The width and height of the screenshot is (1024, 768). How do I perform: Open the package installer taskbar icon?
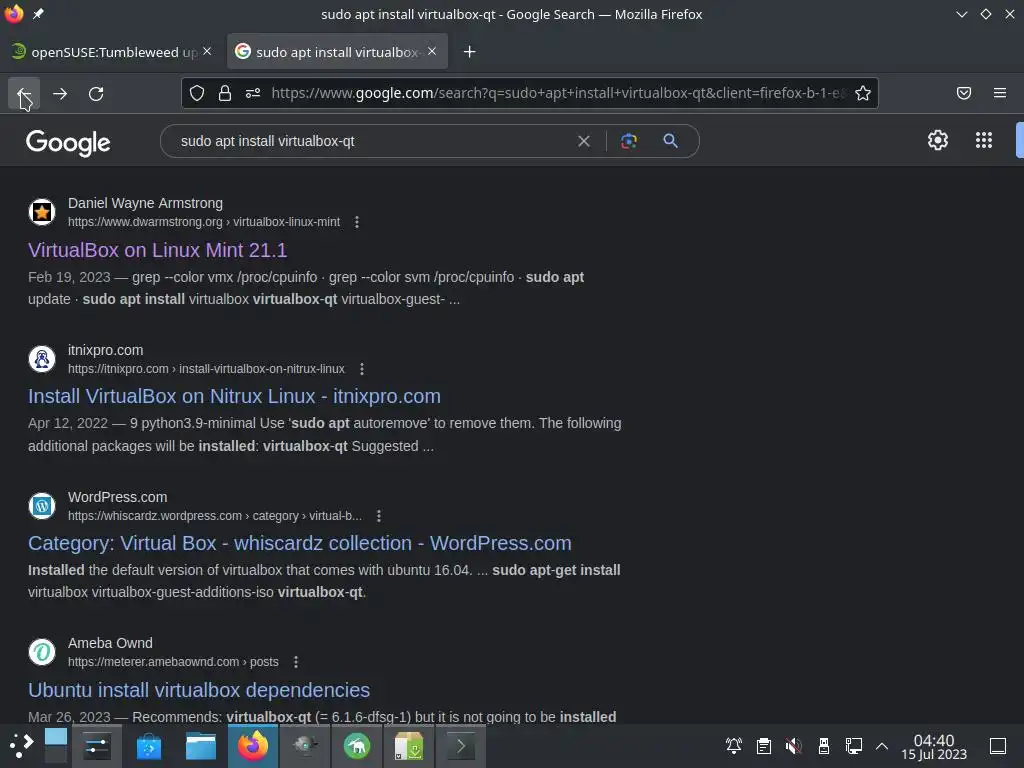click(x=409, y=746)
